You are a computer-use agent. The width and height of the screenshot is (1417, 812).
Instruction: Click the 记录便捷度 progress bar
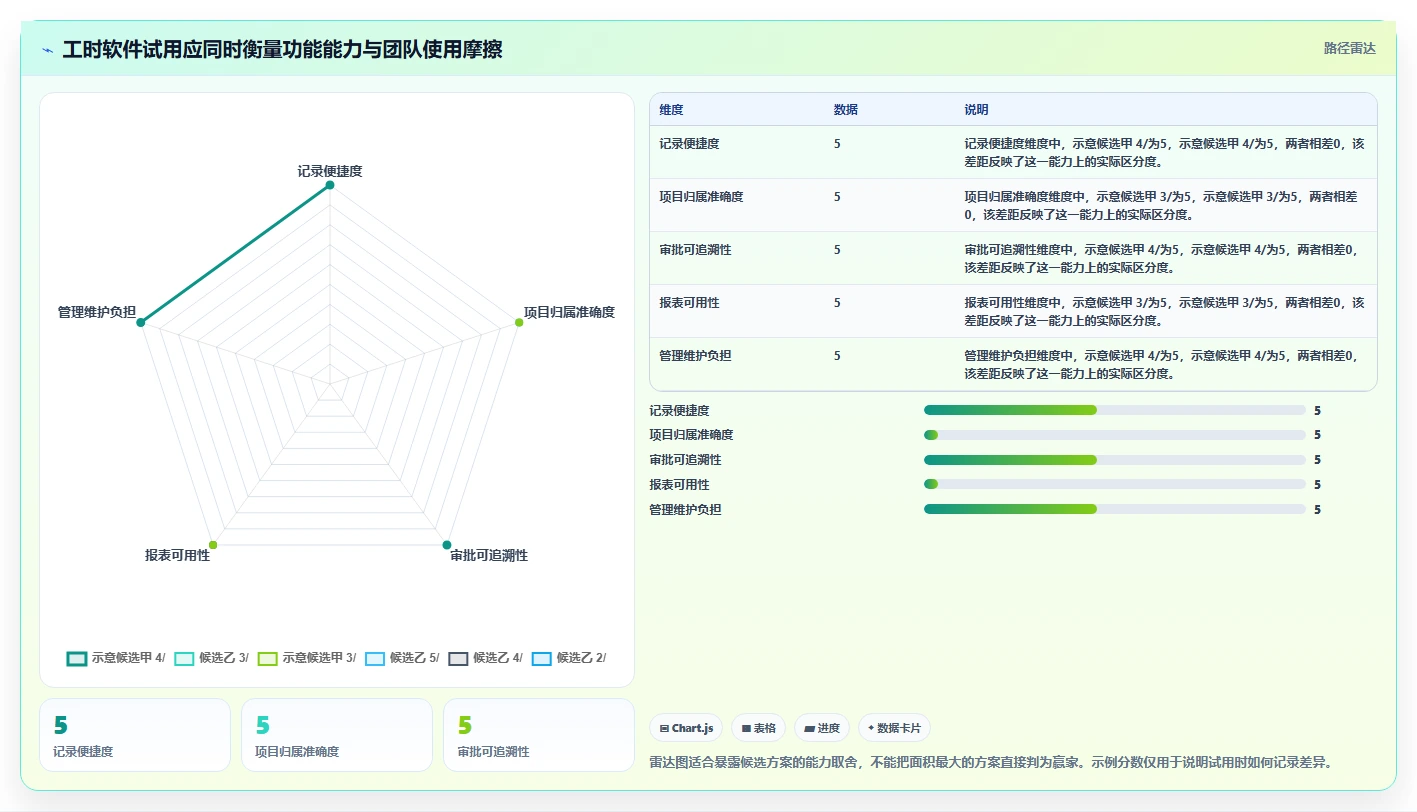tap(1115, 410)
